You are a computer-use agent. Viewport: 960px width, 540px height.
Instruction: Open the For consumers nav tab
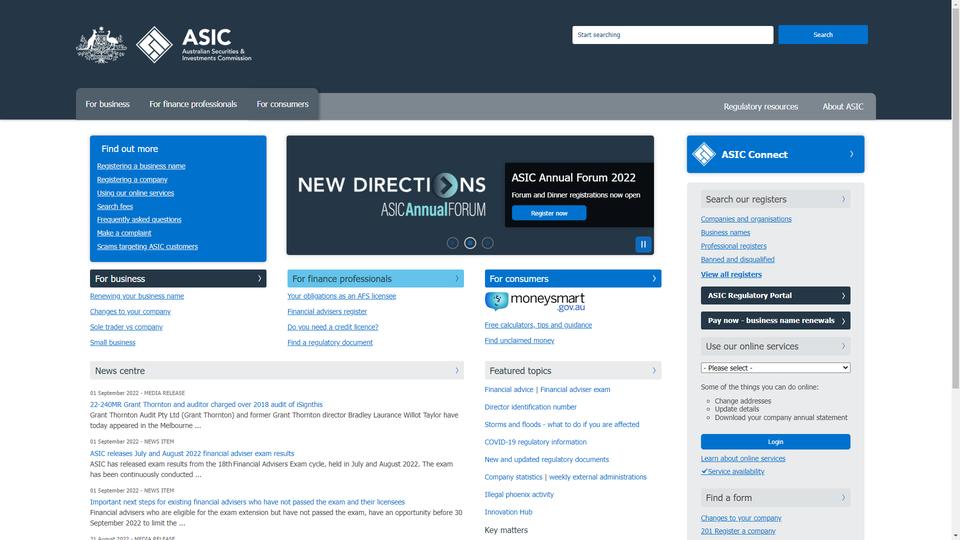click(282, 104)
